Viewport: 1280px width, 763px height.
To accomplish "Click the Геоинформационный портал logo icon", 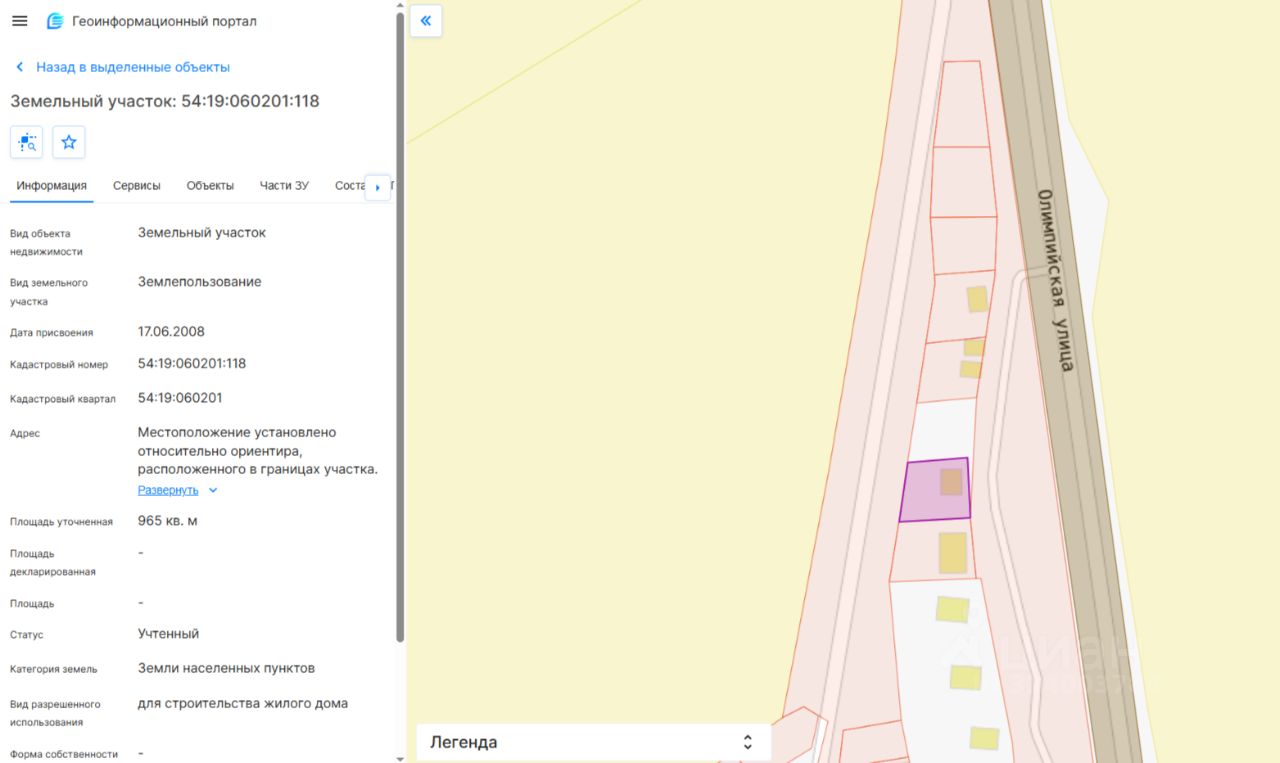I will pos(55,21).
